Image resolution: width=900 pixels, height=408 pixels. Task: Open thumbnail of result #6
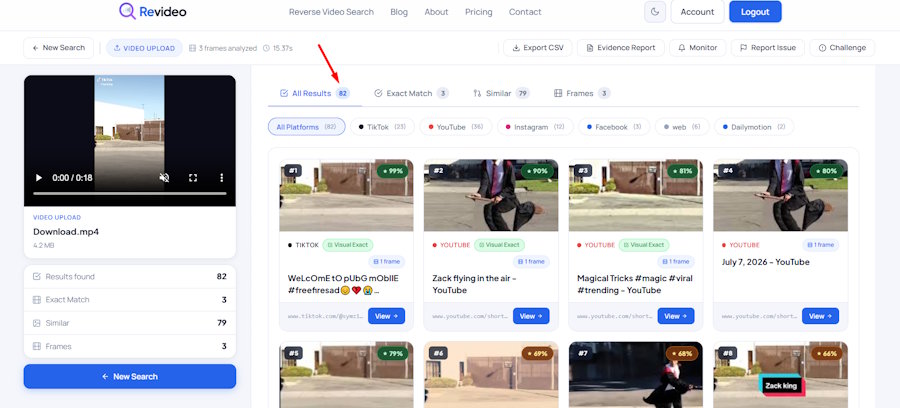491,375
